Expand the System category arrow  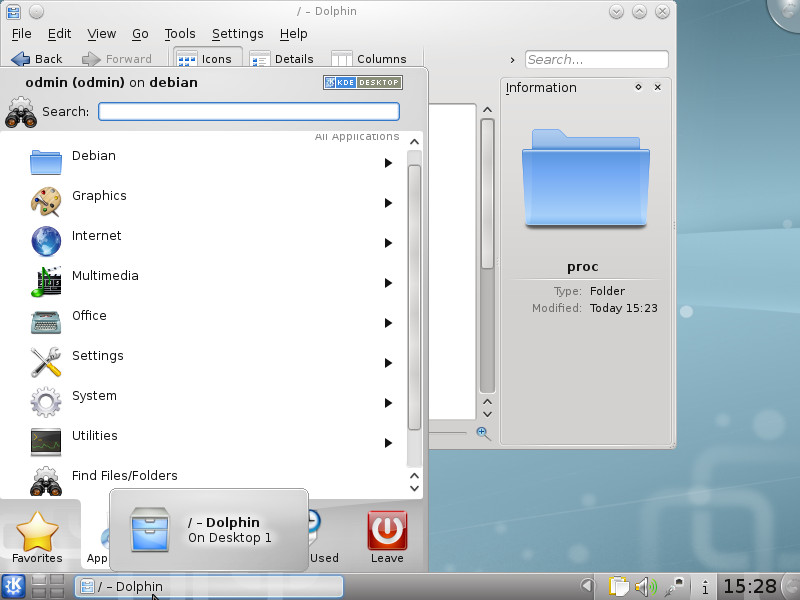tap(388, 403)
